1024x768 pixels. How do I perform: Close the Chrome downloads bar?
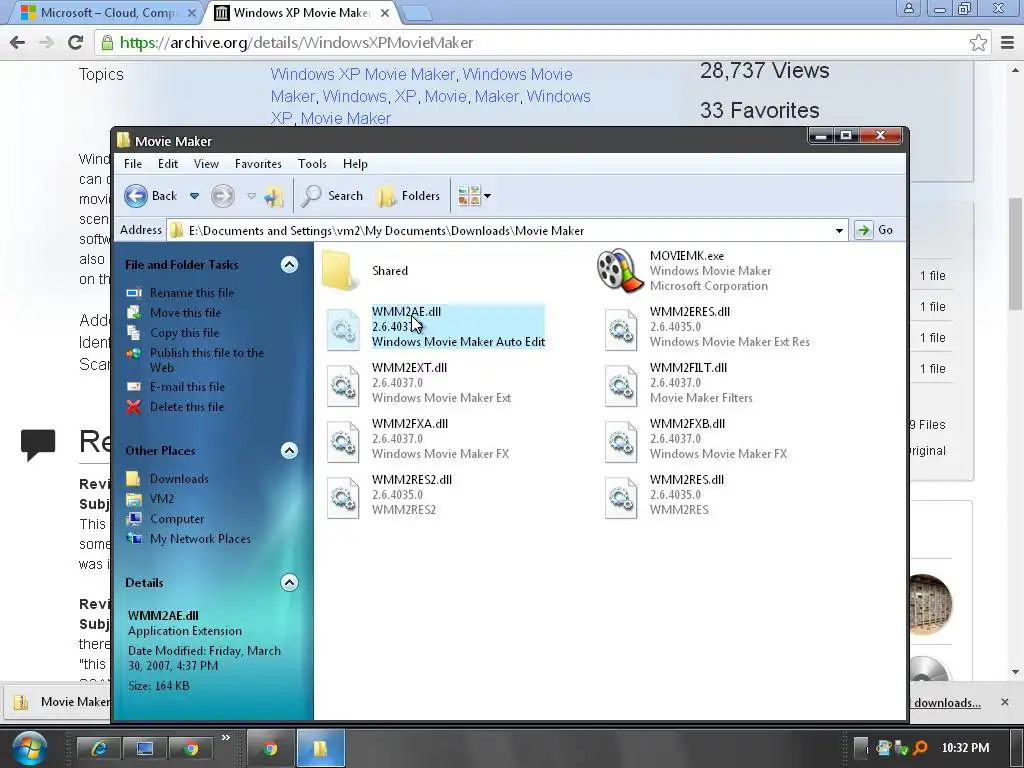(1004, 702)
